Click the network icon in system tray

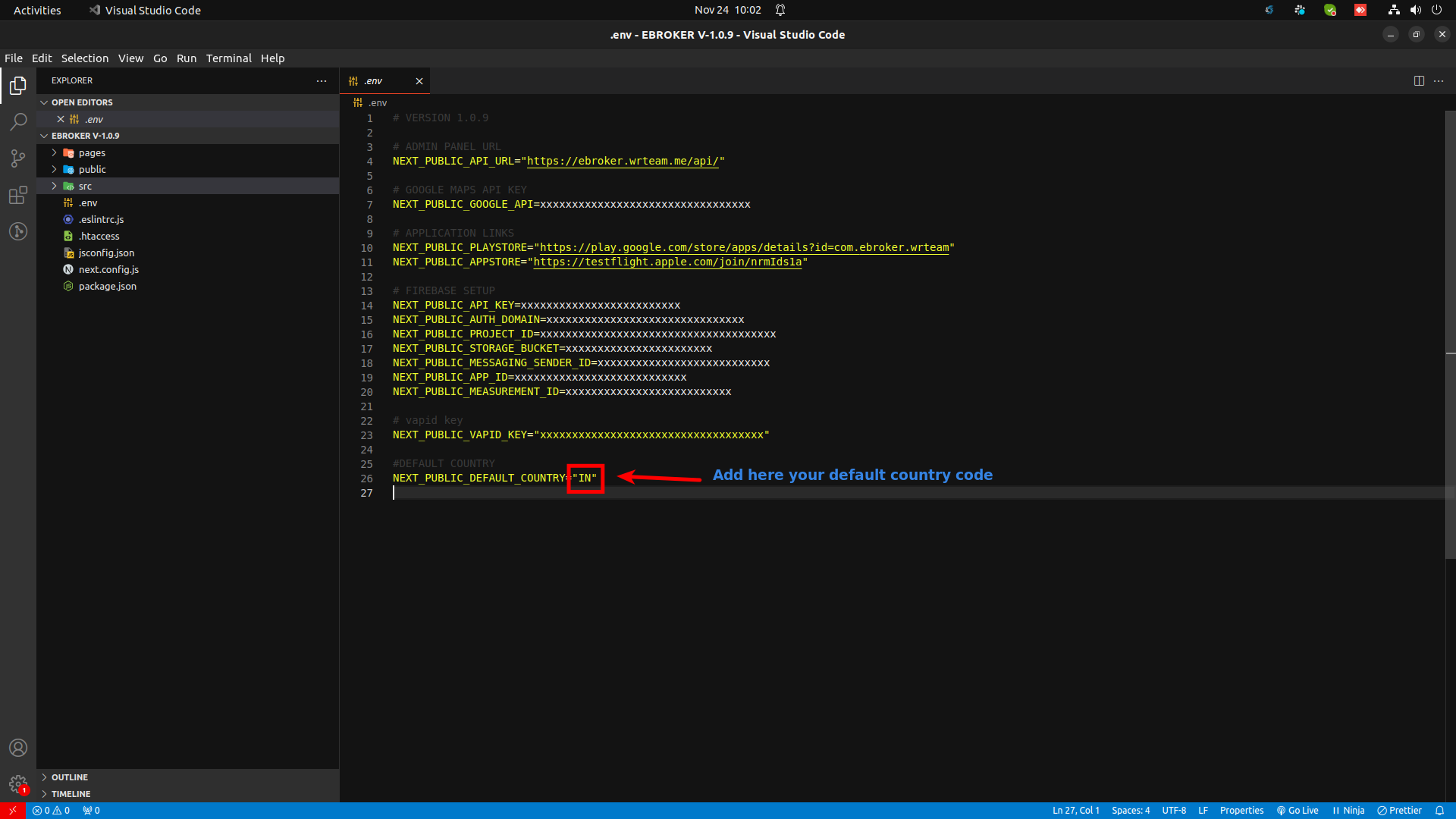click(1394, 10)
